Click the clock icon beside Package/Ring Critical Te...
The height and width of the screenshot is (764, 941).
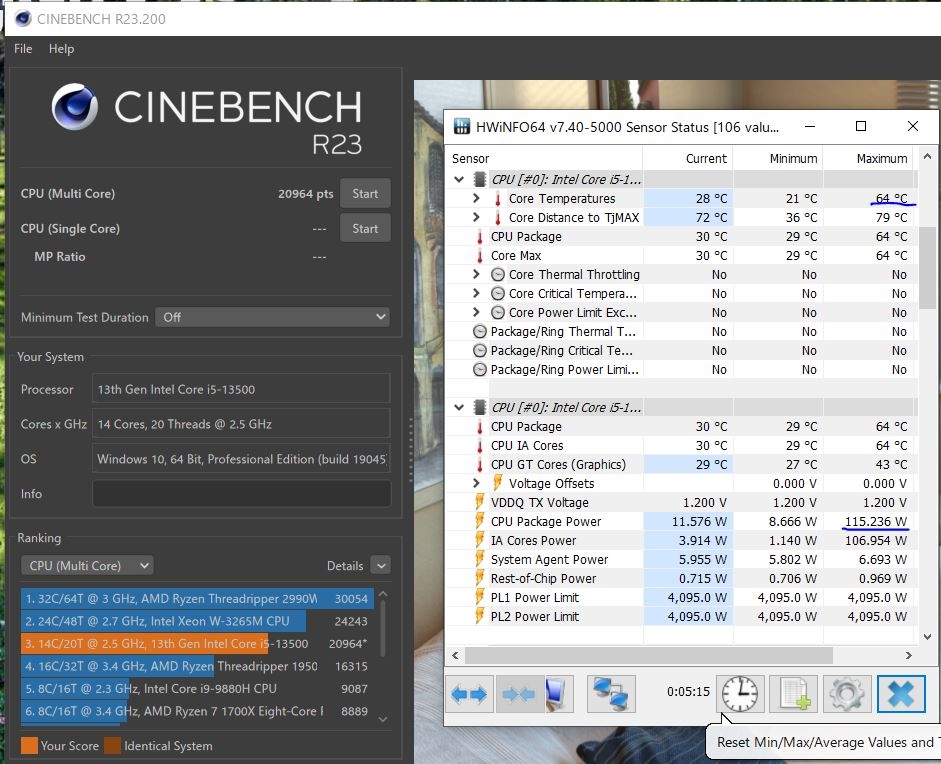(x=480, y=351)
